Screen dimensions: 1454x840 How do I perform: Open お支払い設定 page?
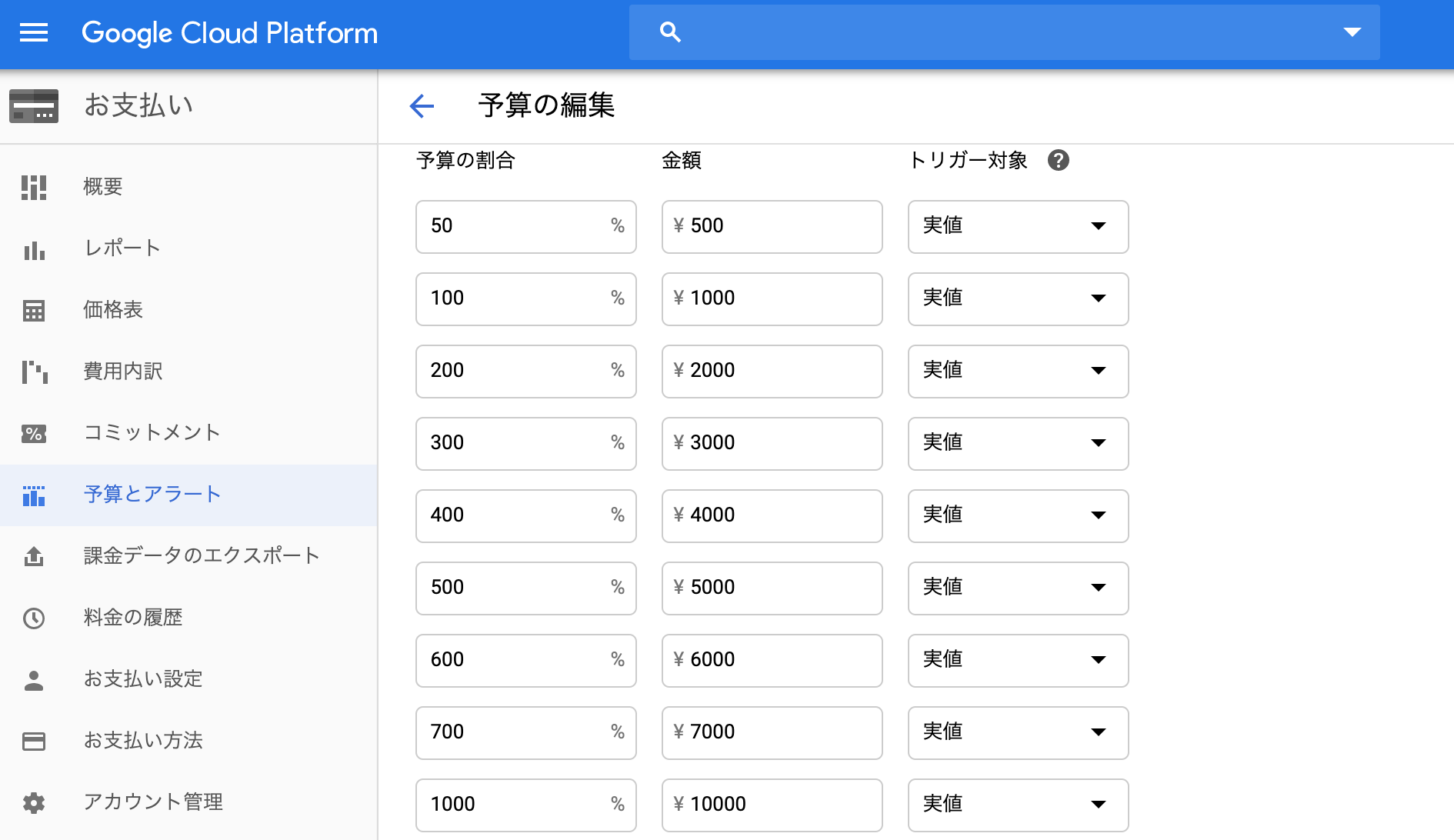188,679
